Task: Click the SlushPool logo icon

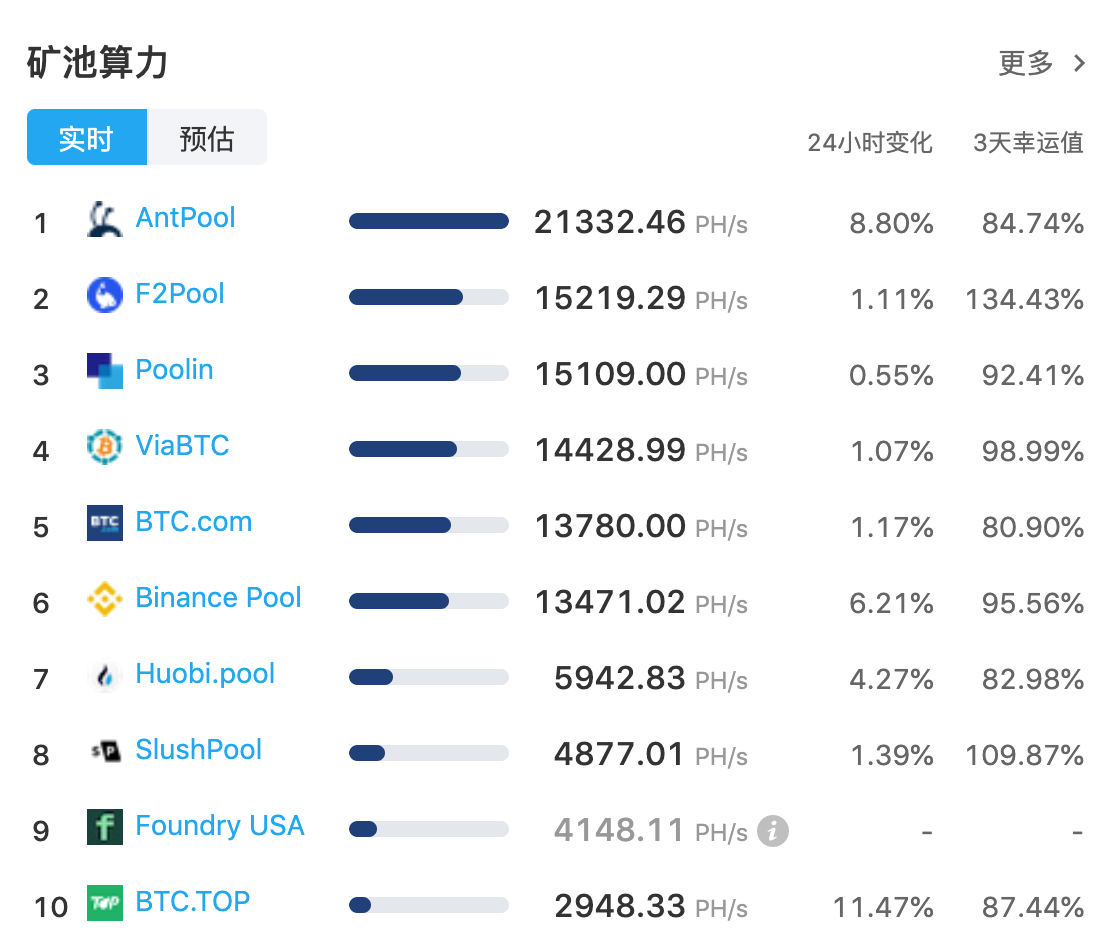Action: [104, 751]
